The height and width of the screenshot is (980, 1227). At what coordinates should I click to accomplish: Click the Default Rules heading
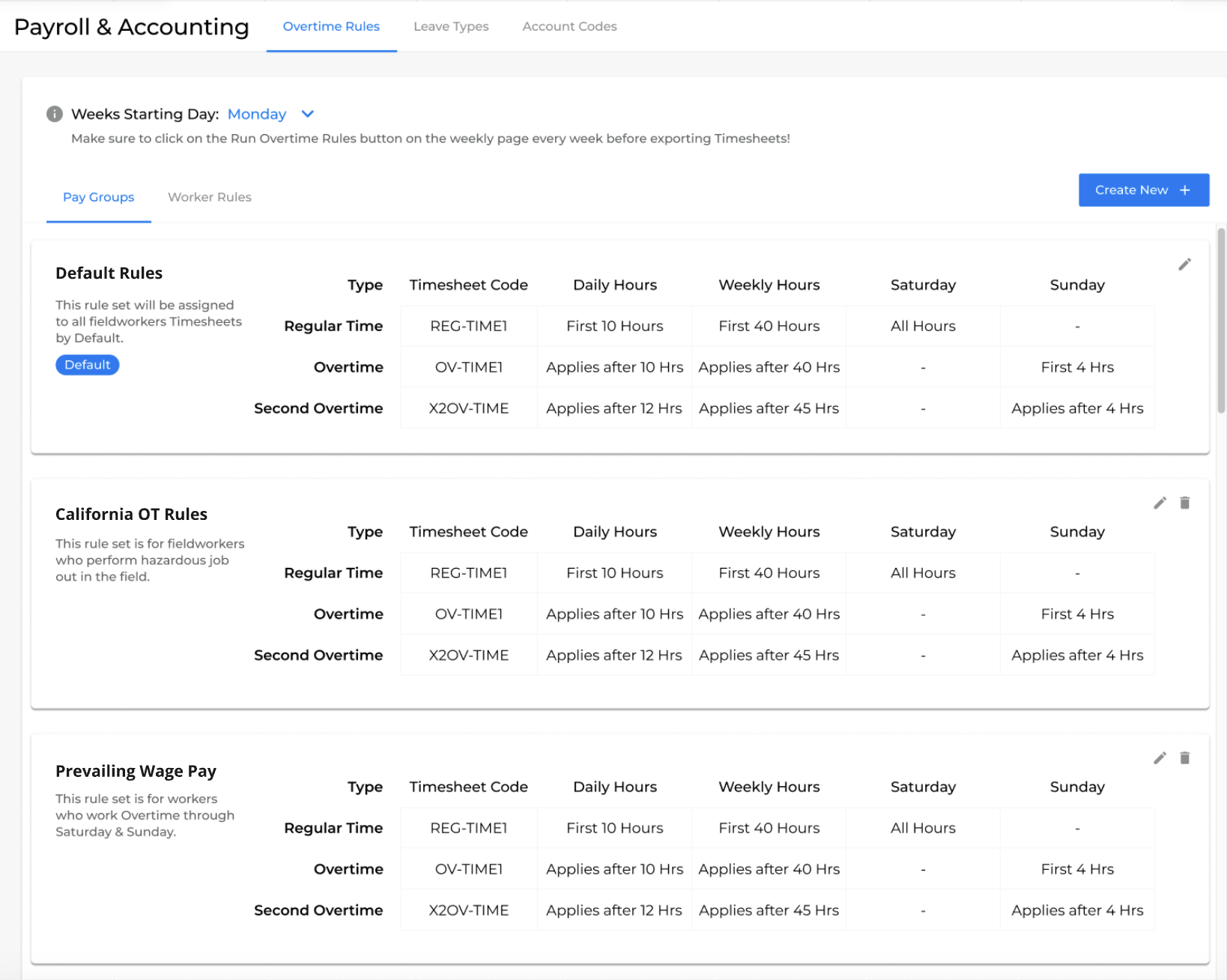109,273
